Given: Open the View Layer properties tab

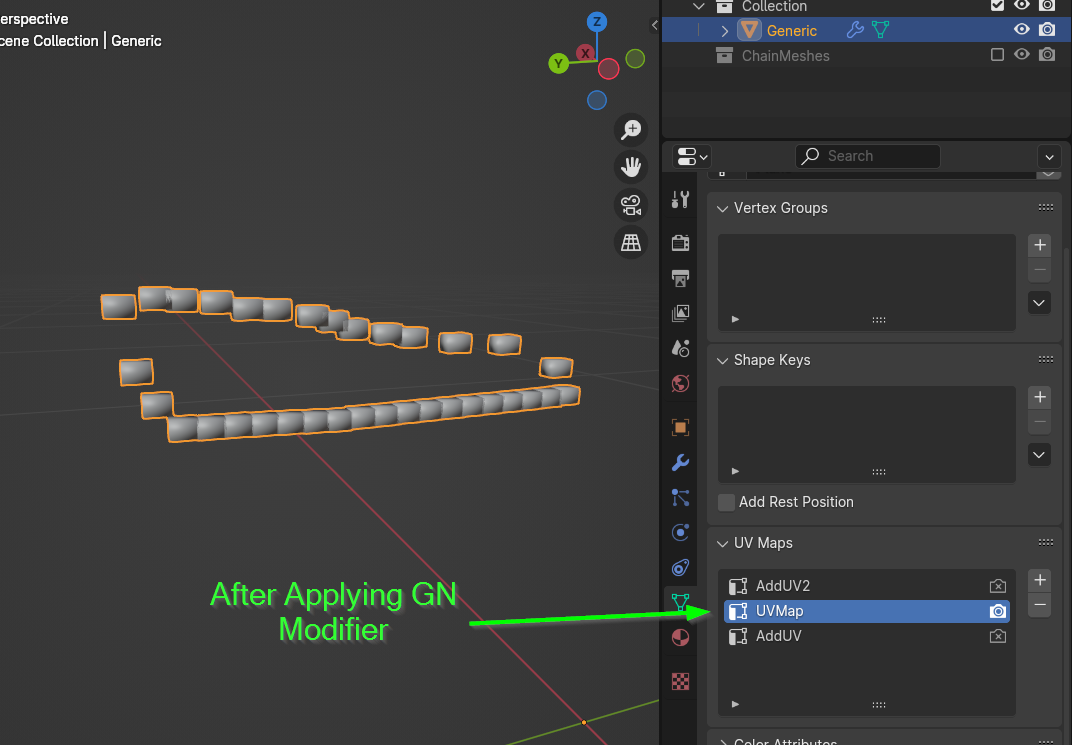Looking at the screenshot, I should [x=680, y=313].
